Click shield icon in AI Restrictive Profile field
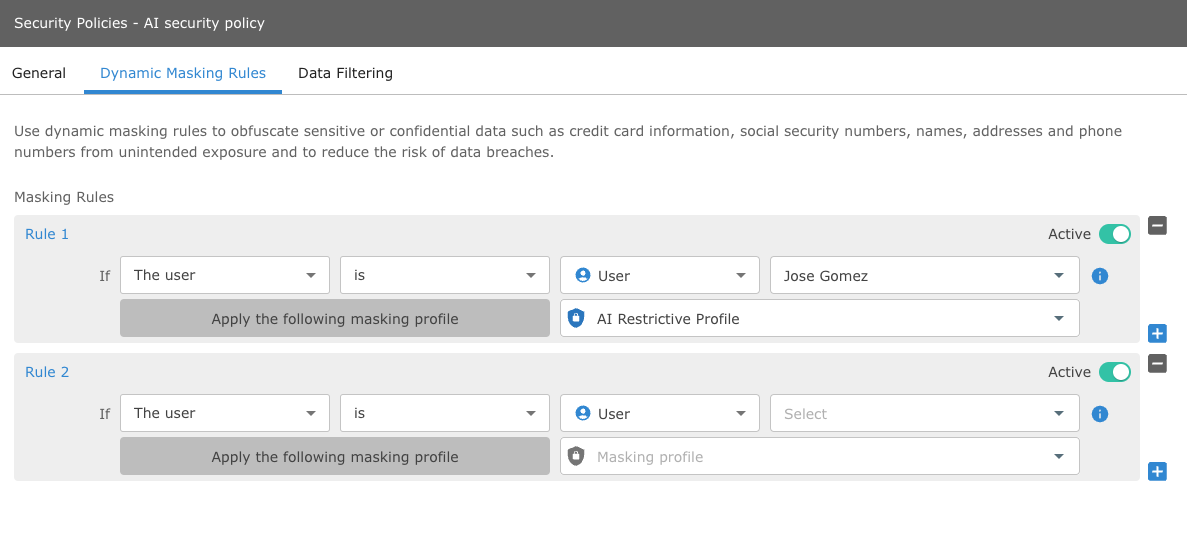 click(576, 319)
